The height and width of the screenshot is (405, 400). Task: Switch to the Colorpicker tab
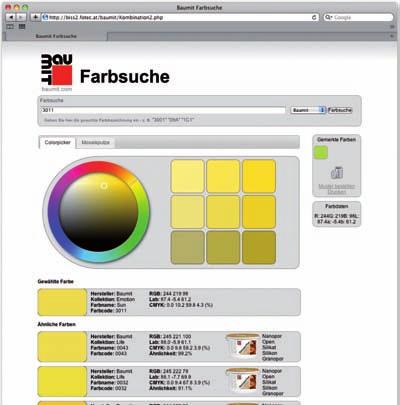point(57,142)
